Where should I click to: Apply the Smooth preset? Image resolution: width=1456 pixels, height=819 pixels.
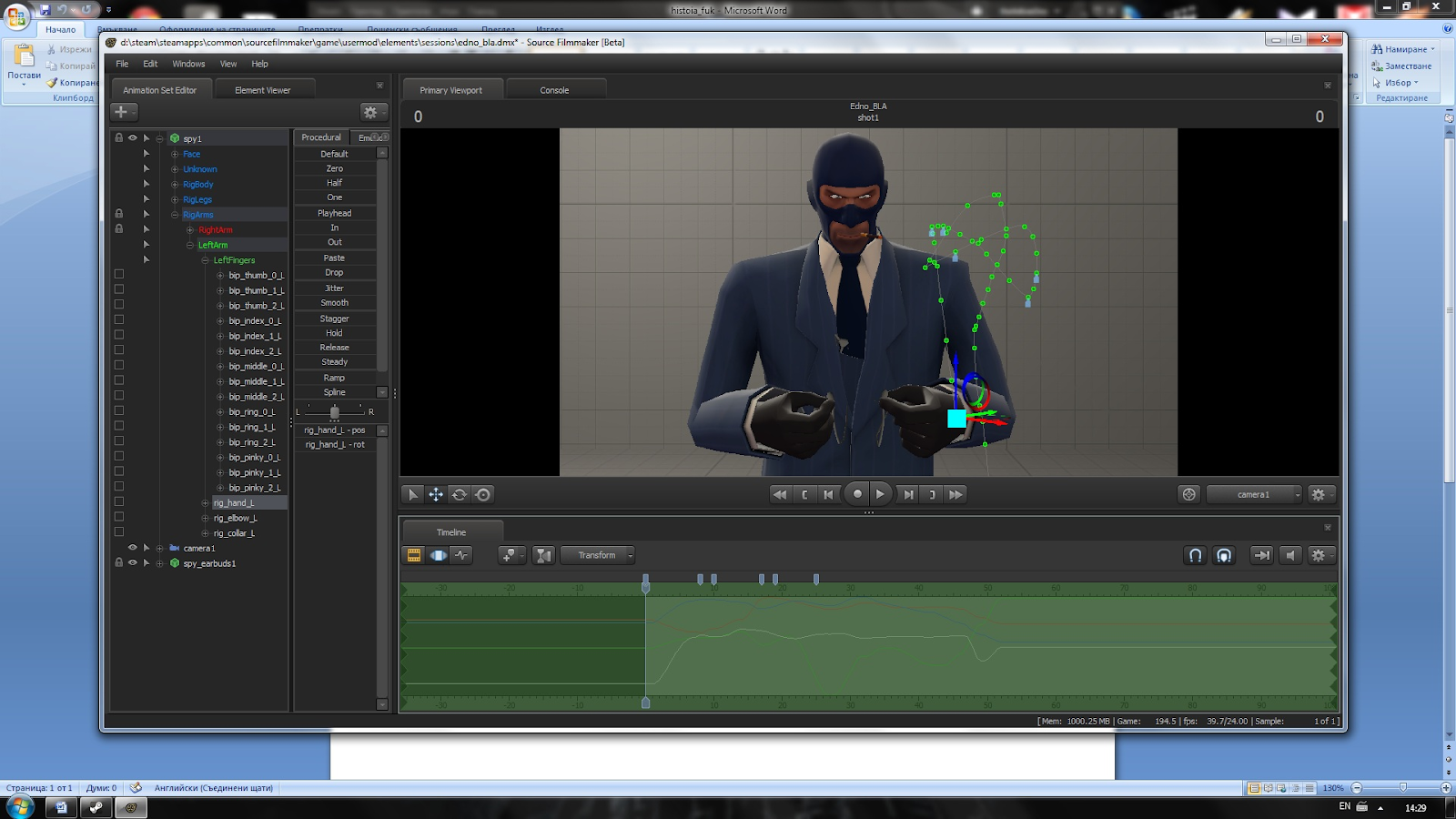(x=334, y=302)
